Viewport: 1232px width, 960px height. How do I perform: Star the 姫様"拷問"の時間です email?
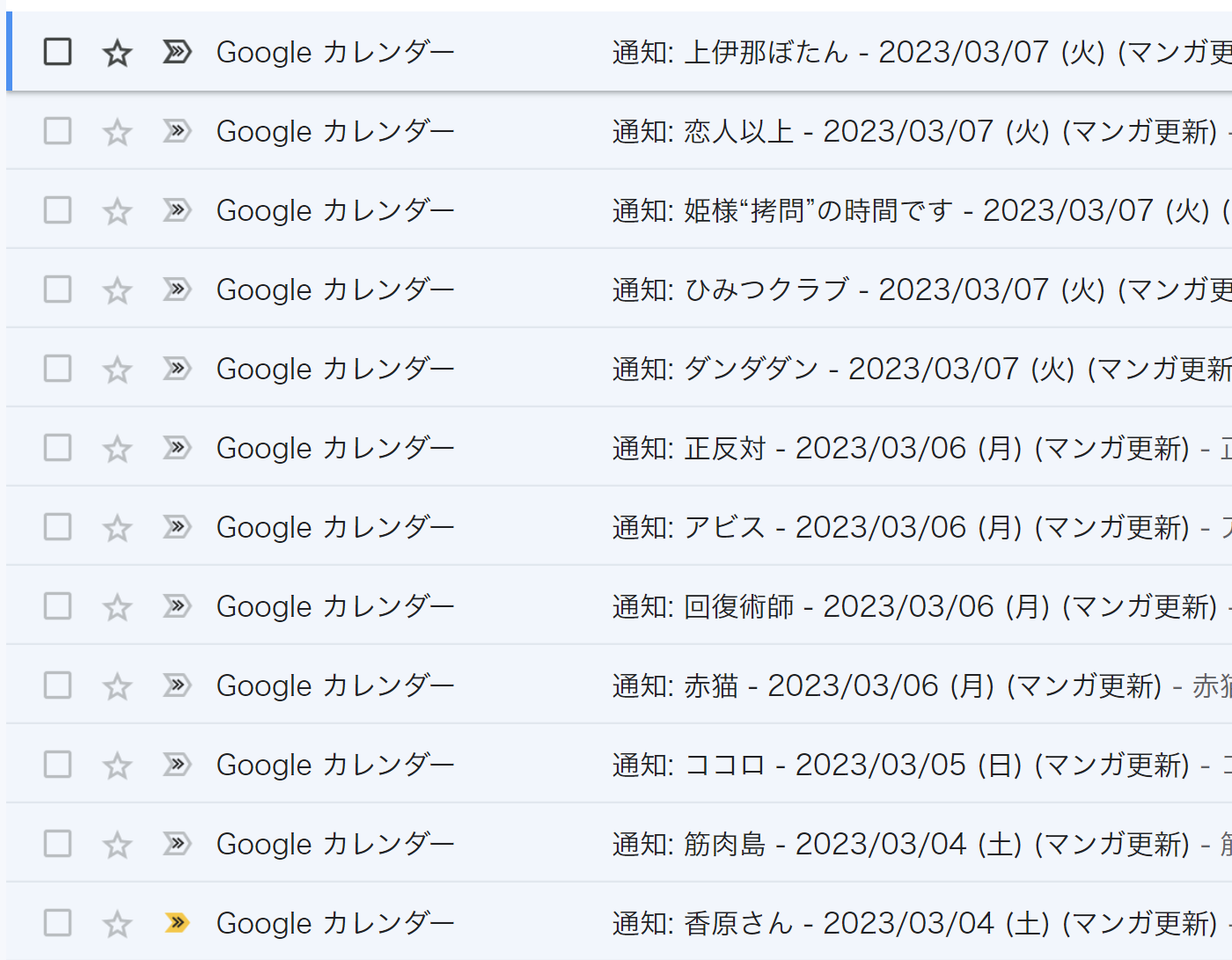[117, 211]
